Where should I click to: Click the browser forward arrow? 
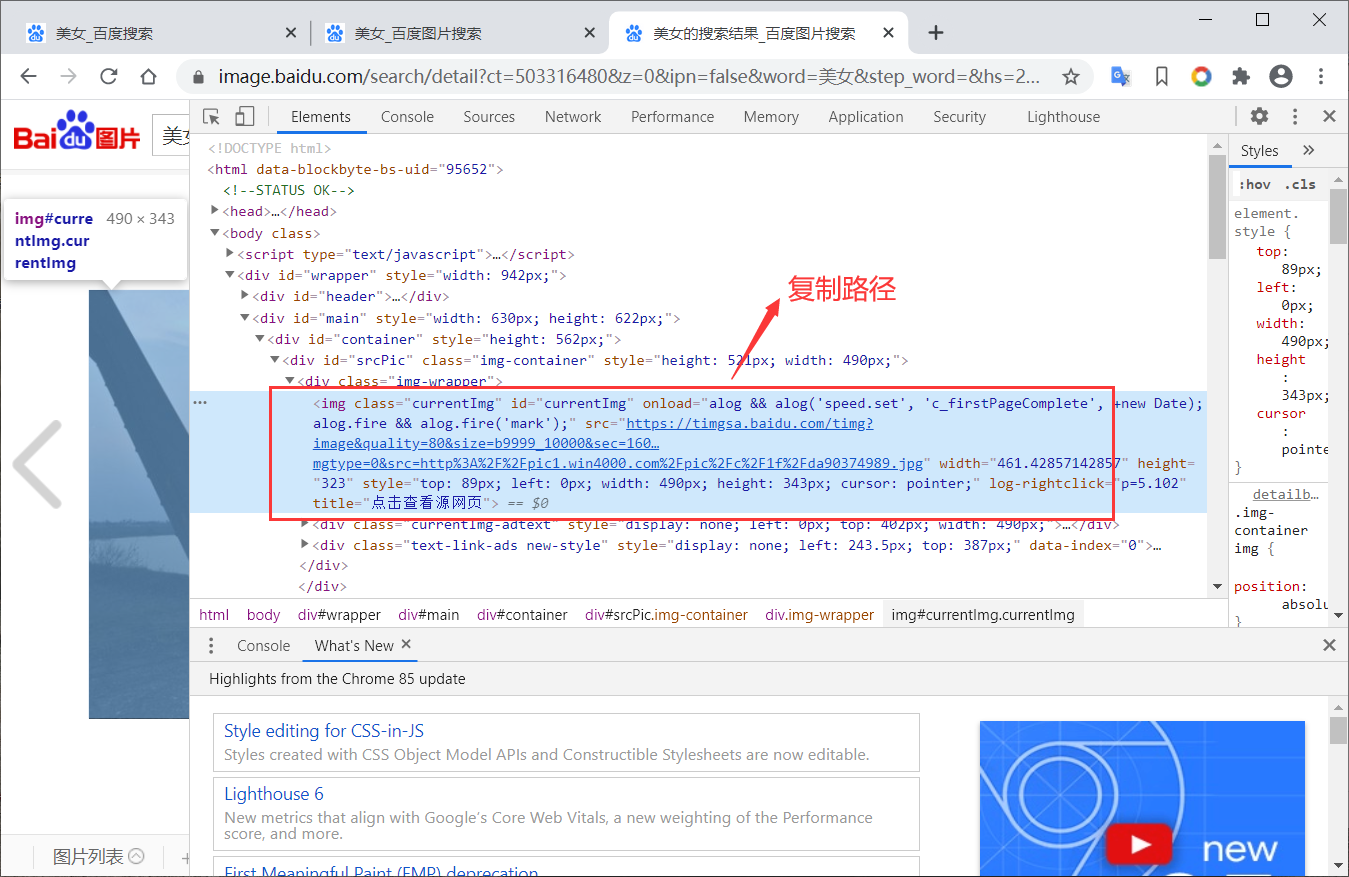click(x=68, y=76)
